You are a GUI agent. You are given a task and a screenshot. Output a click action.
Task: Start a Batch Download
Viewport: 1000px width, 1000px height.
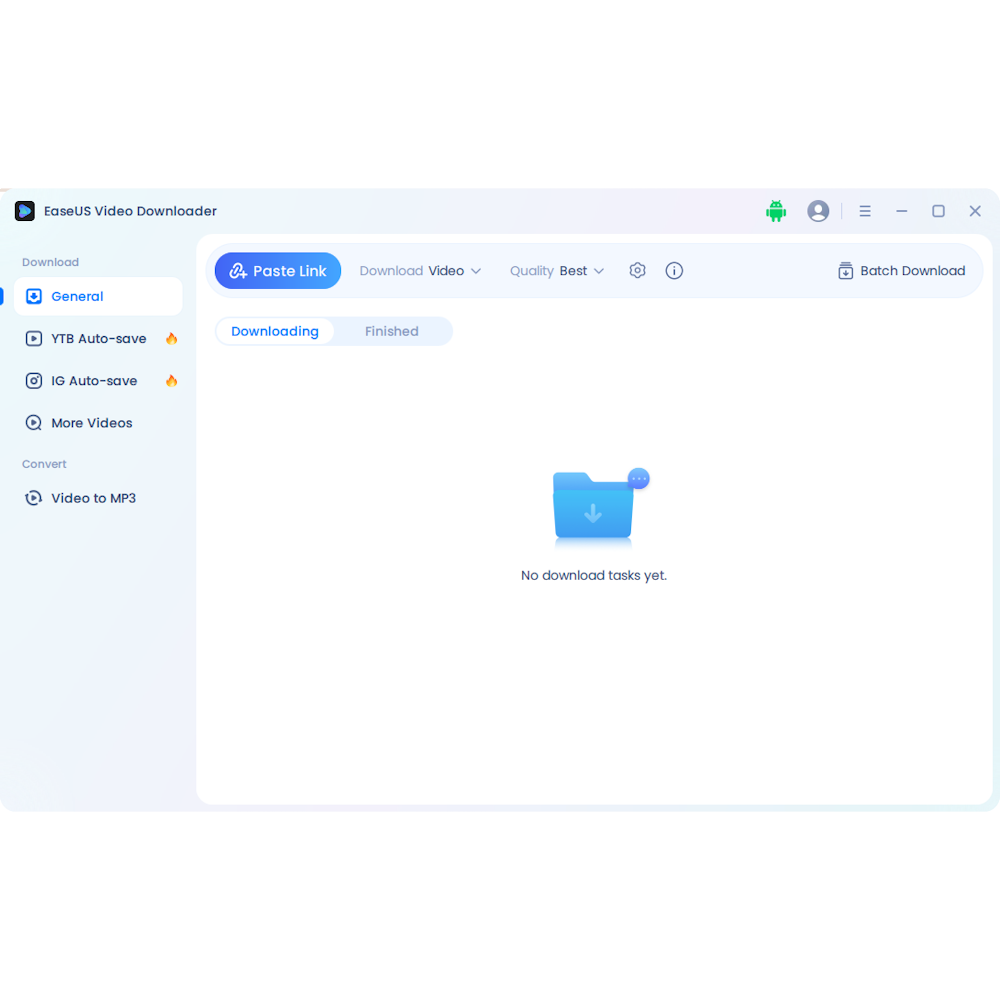[901, 270]
